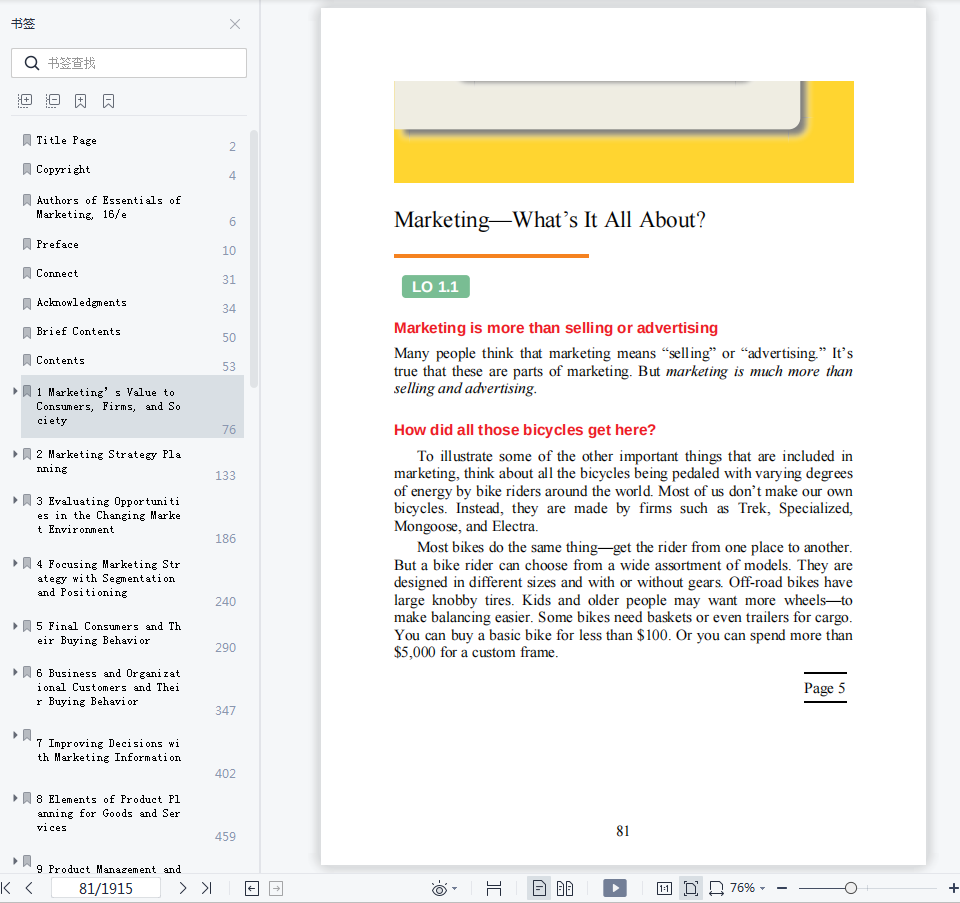Open the 76% zoom level dropdown
This screenshot has height=903, width=960.
click(x=748, y=888)
